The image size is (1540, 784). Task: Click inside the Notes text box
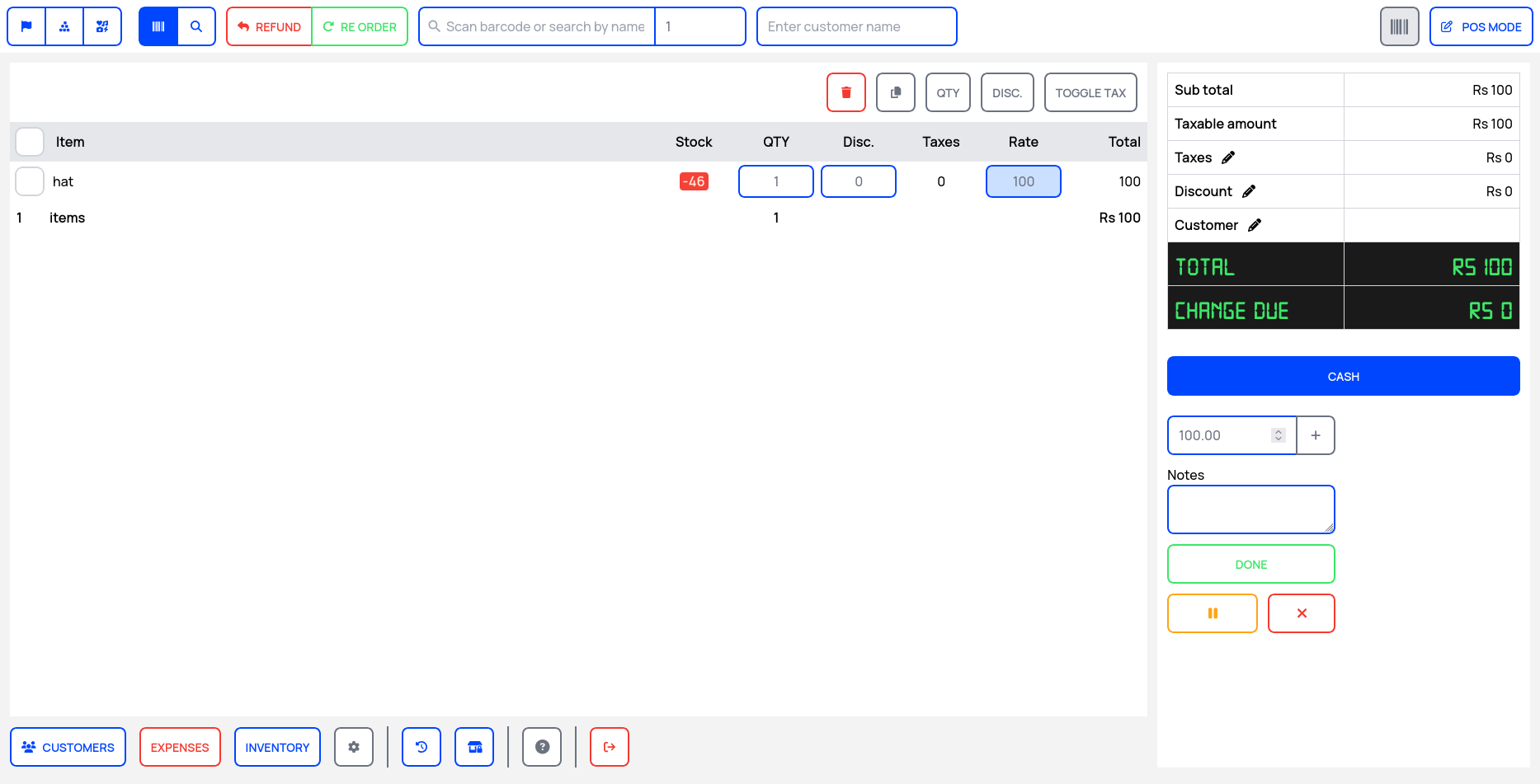pyautogui.click(x=1250, y=509)
